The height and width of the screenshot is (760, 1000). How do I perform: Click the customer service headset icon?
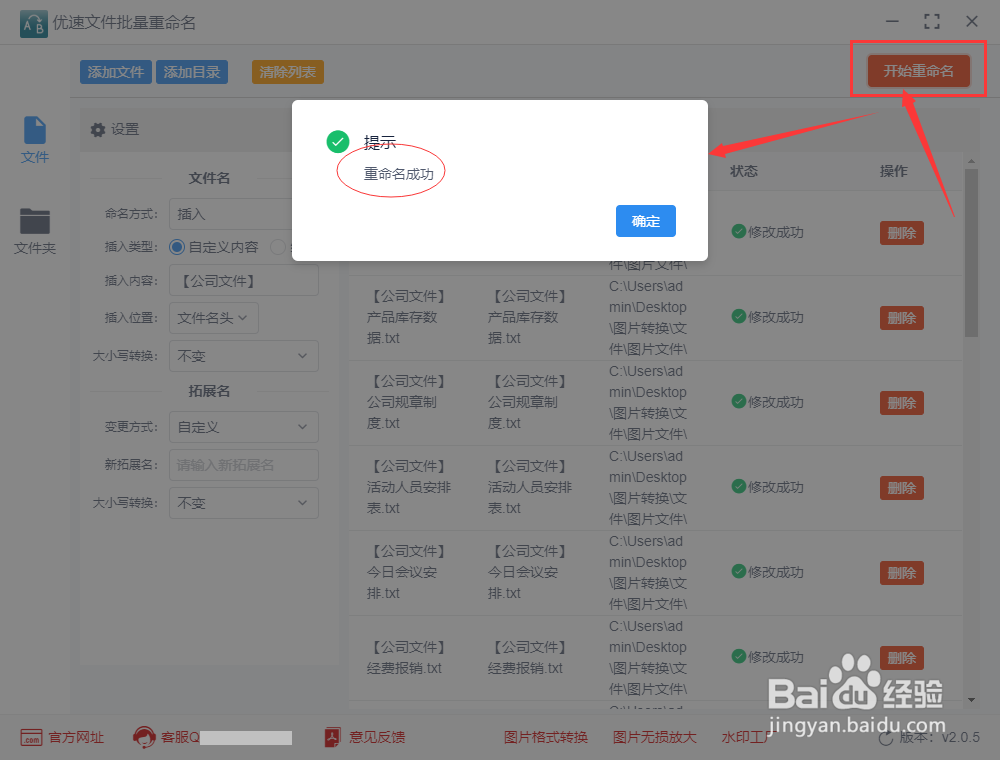pyautogui.click(x=144, y=737)
